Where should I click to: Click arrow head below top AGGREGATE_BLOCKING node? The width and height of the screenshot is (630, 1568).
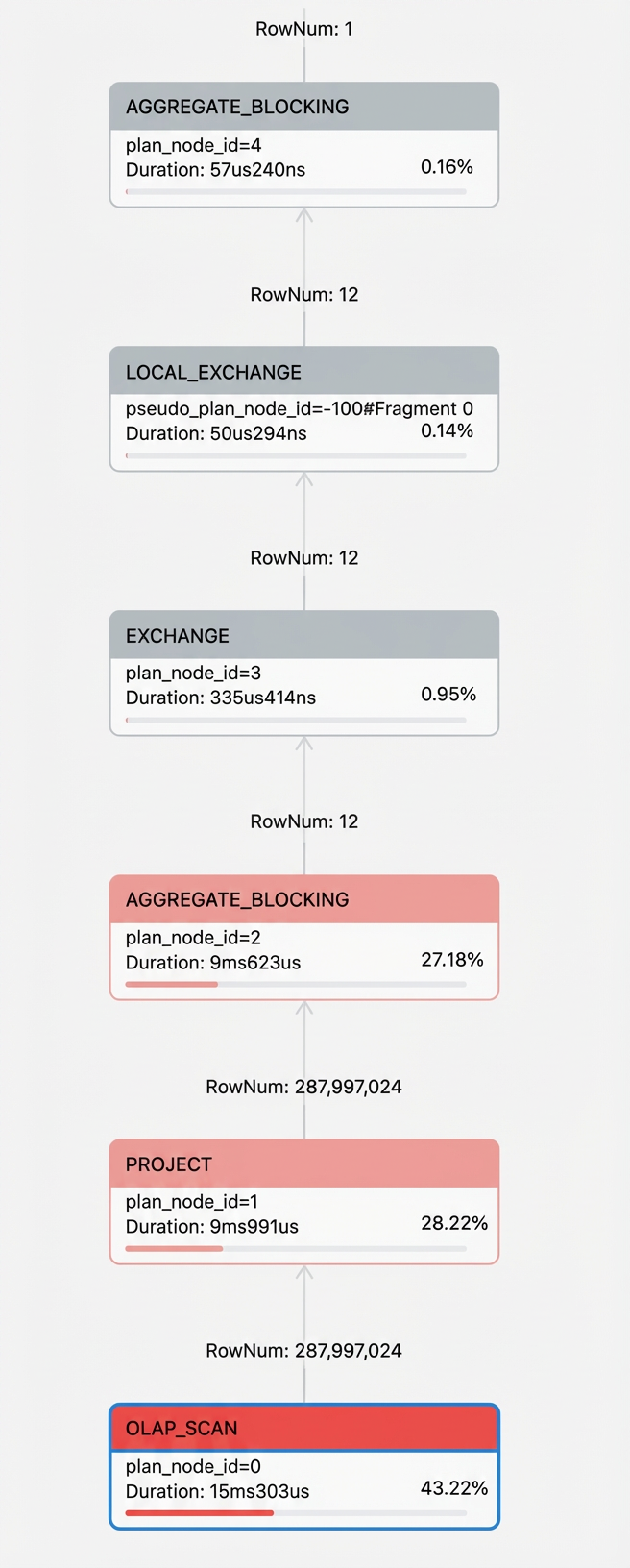tap(304, 215)
